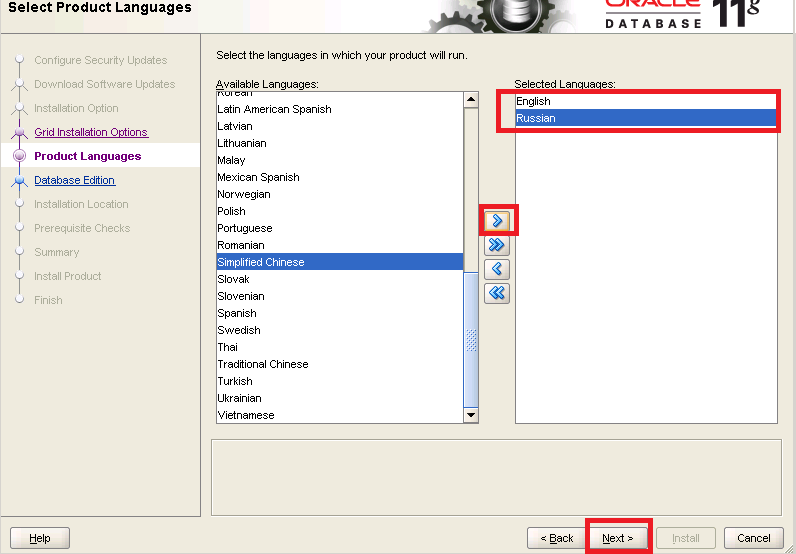This screenshot has width=796, height=554.
Task: Select Latvian in Available Languages
Action: coord(340,126)
